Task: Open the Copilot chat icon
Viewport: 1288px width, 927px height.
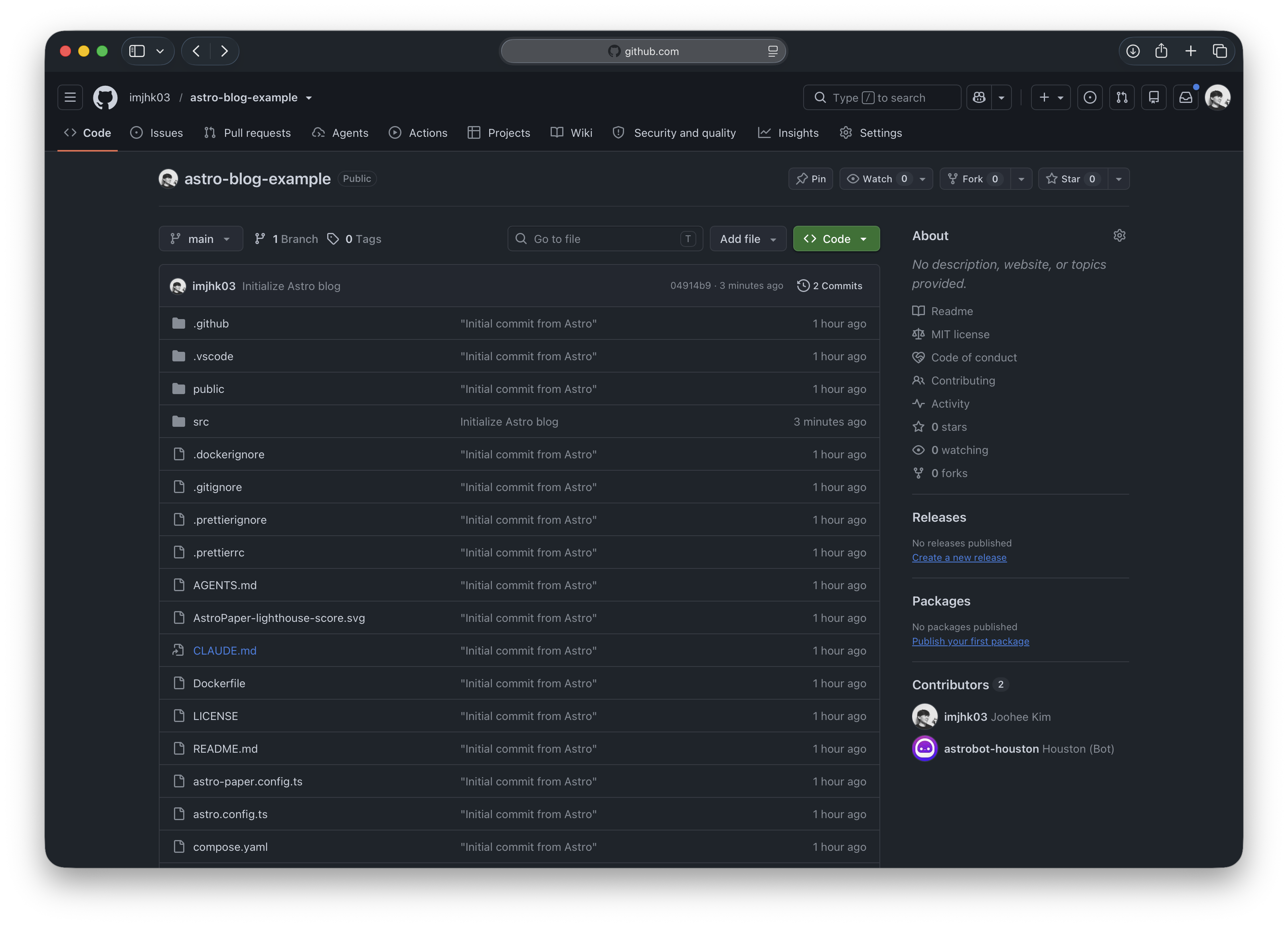Action: point(979,98)
